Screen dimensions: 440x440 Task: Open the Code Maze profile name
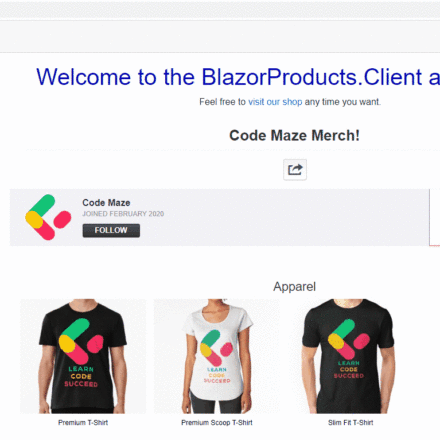coord(106,203)
